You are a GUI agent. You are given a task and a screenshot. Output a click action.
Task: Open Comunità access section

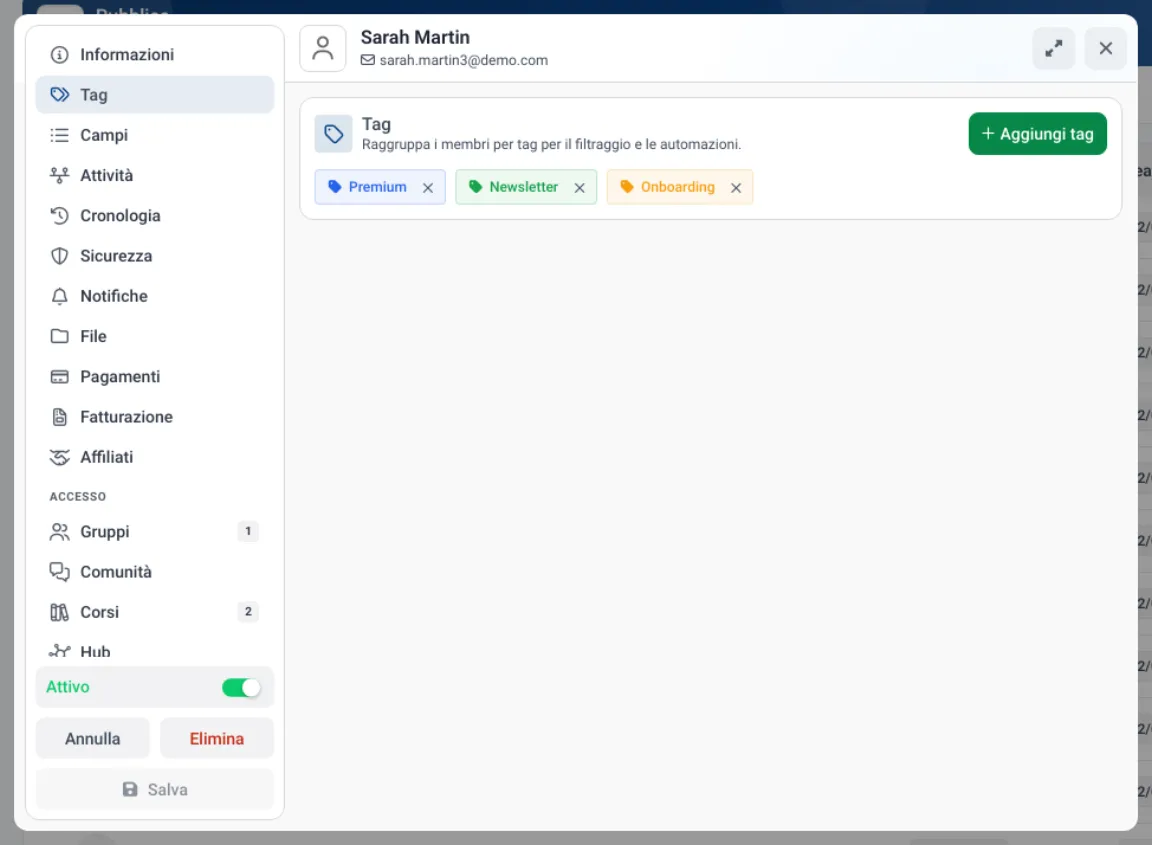coord(154,572)
